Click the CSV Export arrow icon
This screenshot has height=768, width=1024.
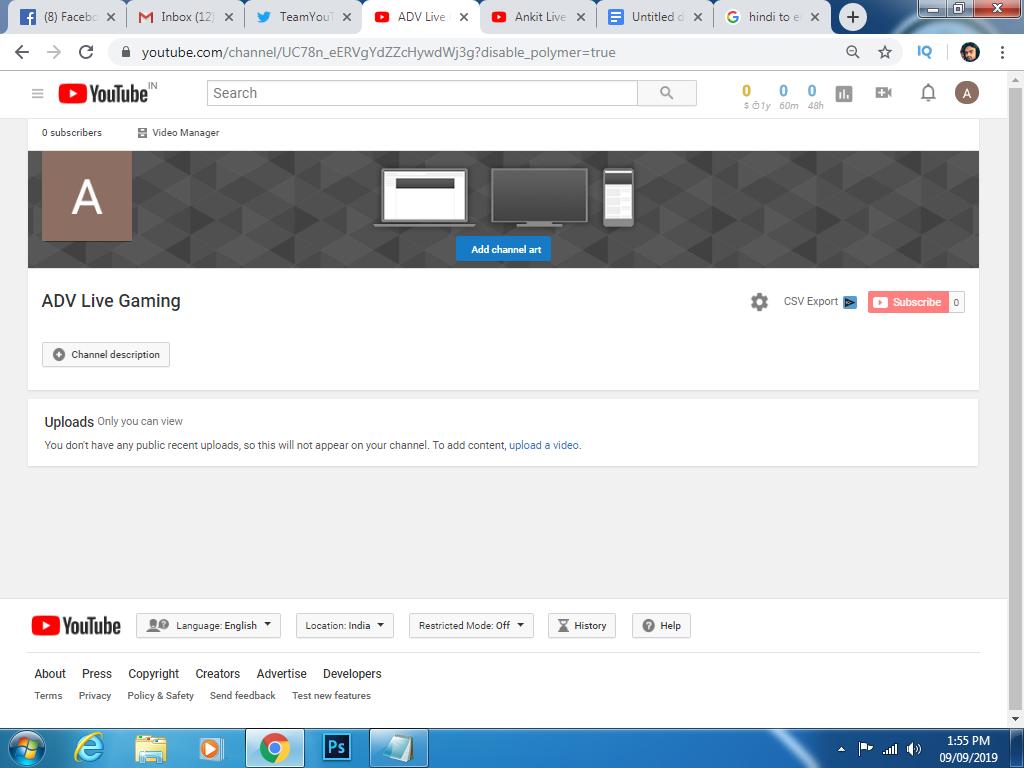tap(850, 302)
